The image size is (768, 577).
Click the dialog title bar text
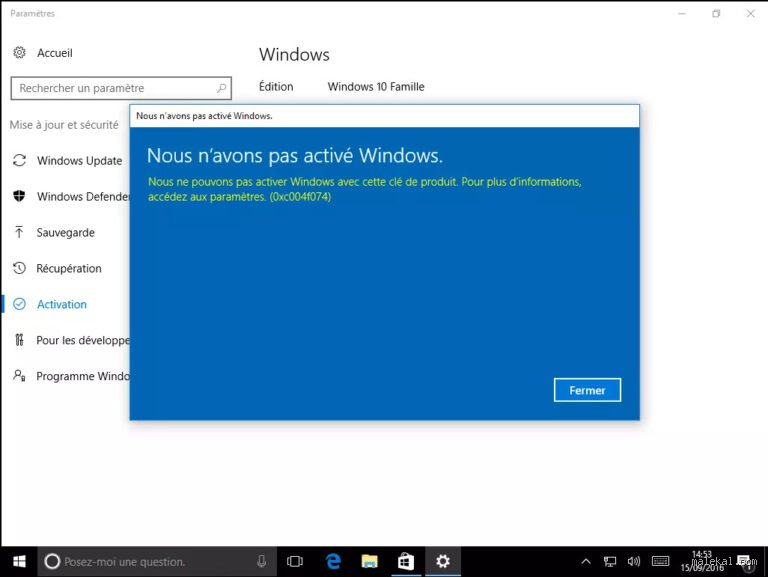204,116
